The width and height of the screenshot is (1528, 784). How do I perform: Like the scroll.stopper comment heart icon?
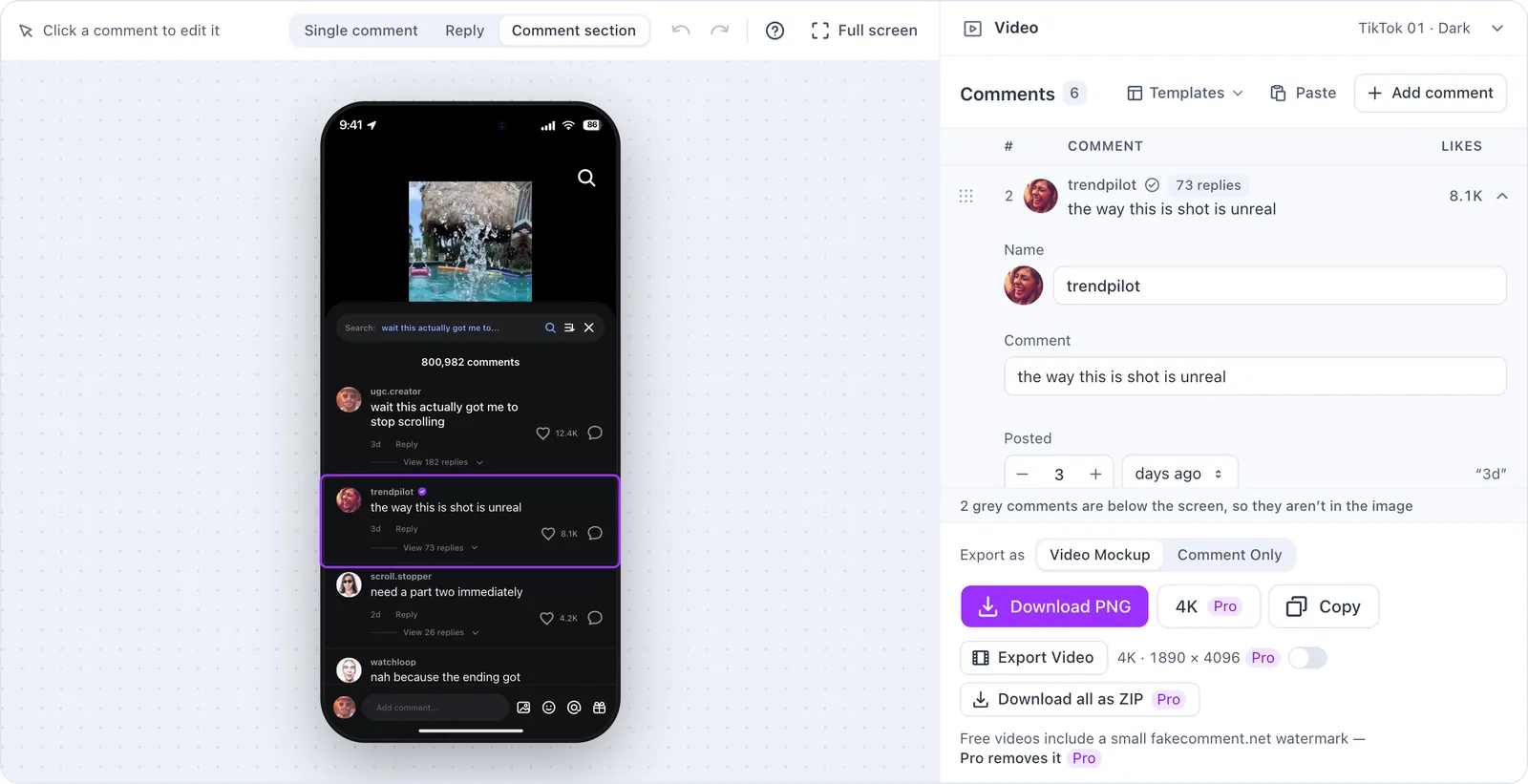[x=546, y=619]
